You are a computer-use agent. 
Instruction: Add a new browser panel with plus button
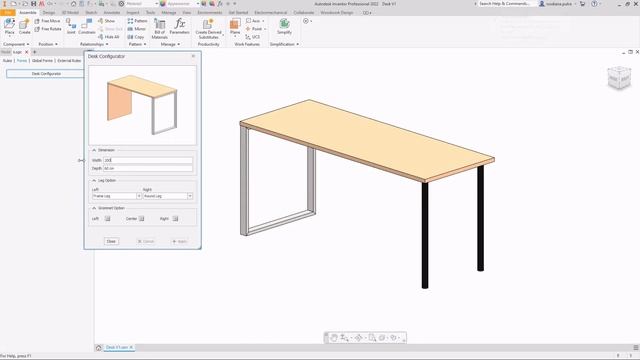35,52
